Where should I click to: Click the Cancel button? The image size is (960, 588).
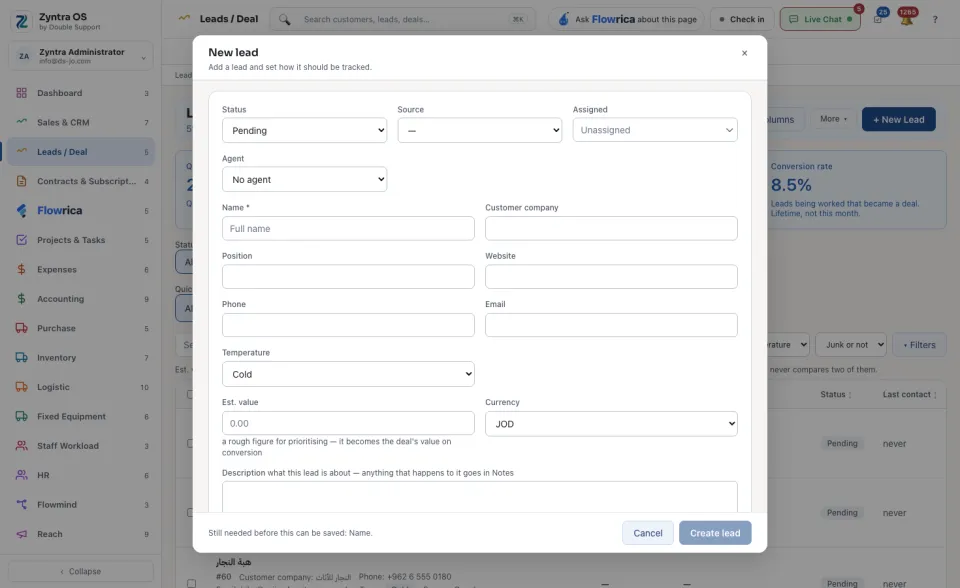pyautogui.click(x=648, y=533)
